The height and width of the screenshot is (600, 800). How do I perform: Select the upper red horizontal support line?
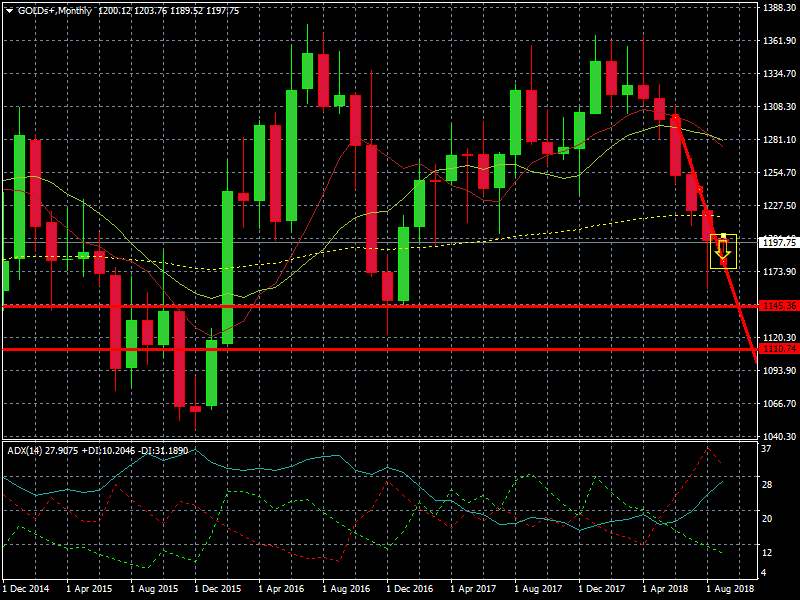pyautogui.click(x=400, y=306)
